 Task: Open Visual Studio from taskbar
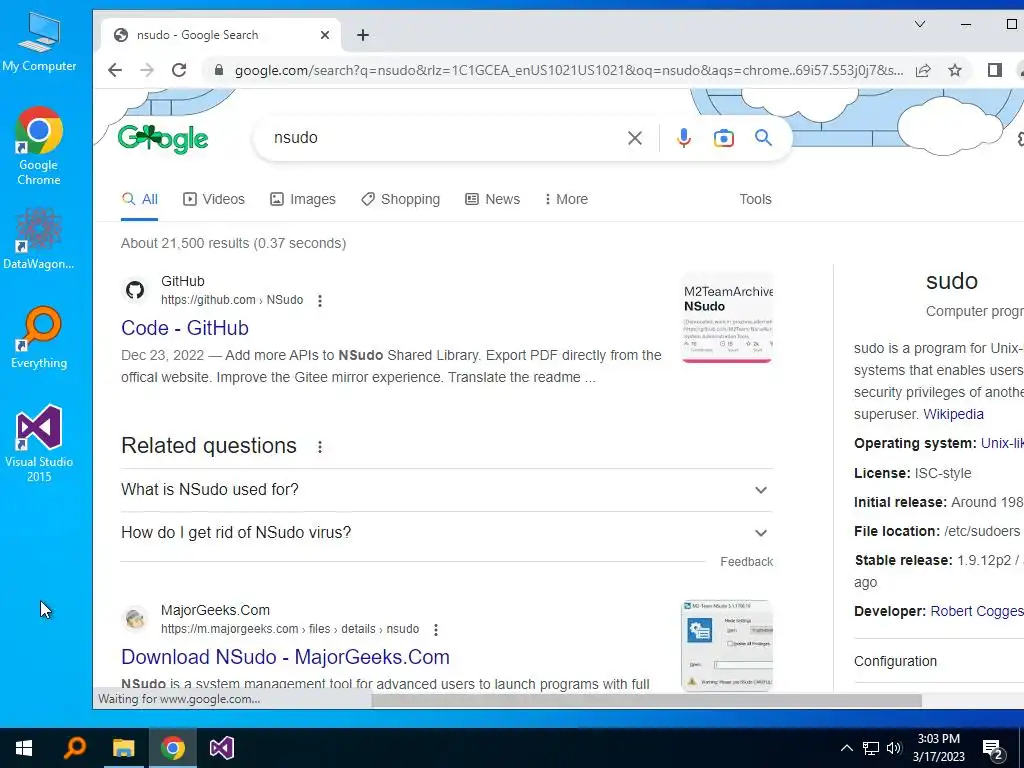(221, 748)
